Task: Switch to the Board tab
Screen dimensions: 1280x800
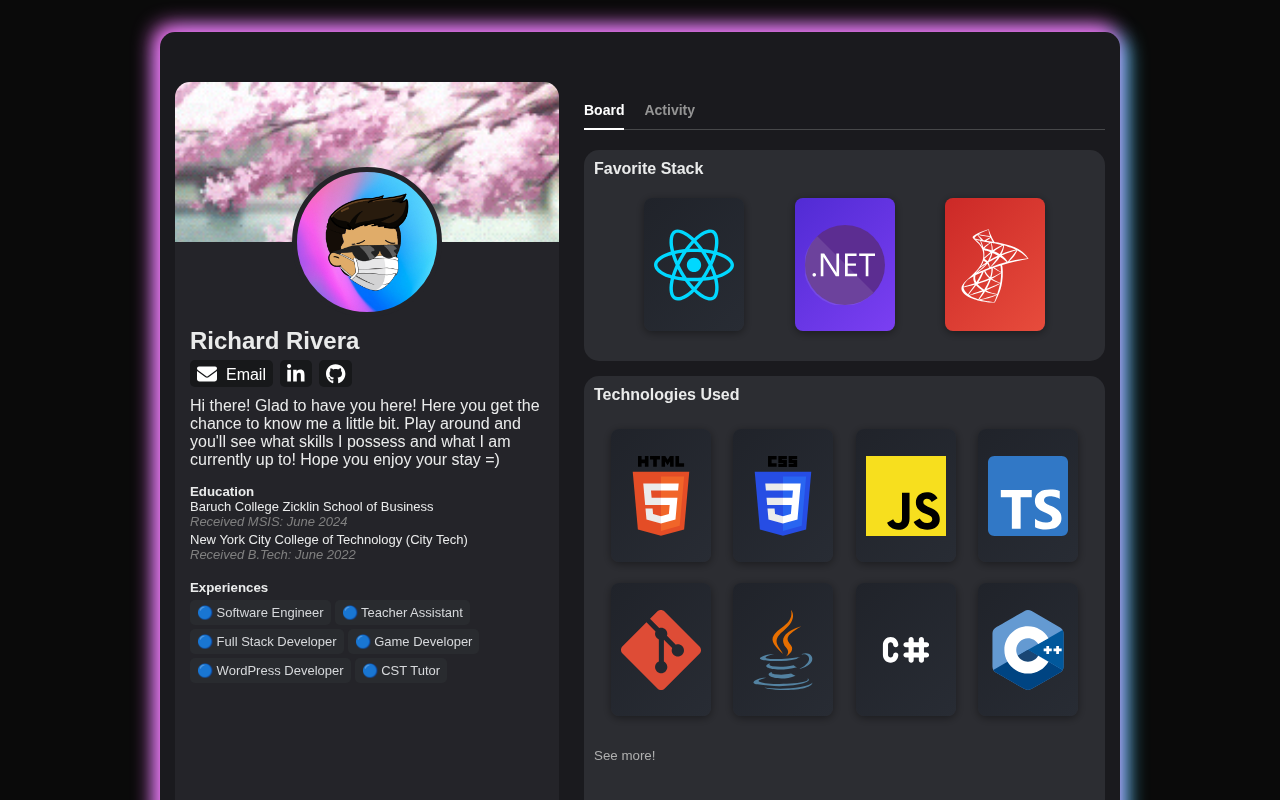Action: pos(604,110)
